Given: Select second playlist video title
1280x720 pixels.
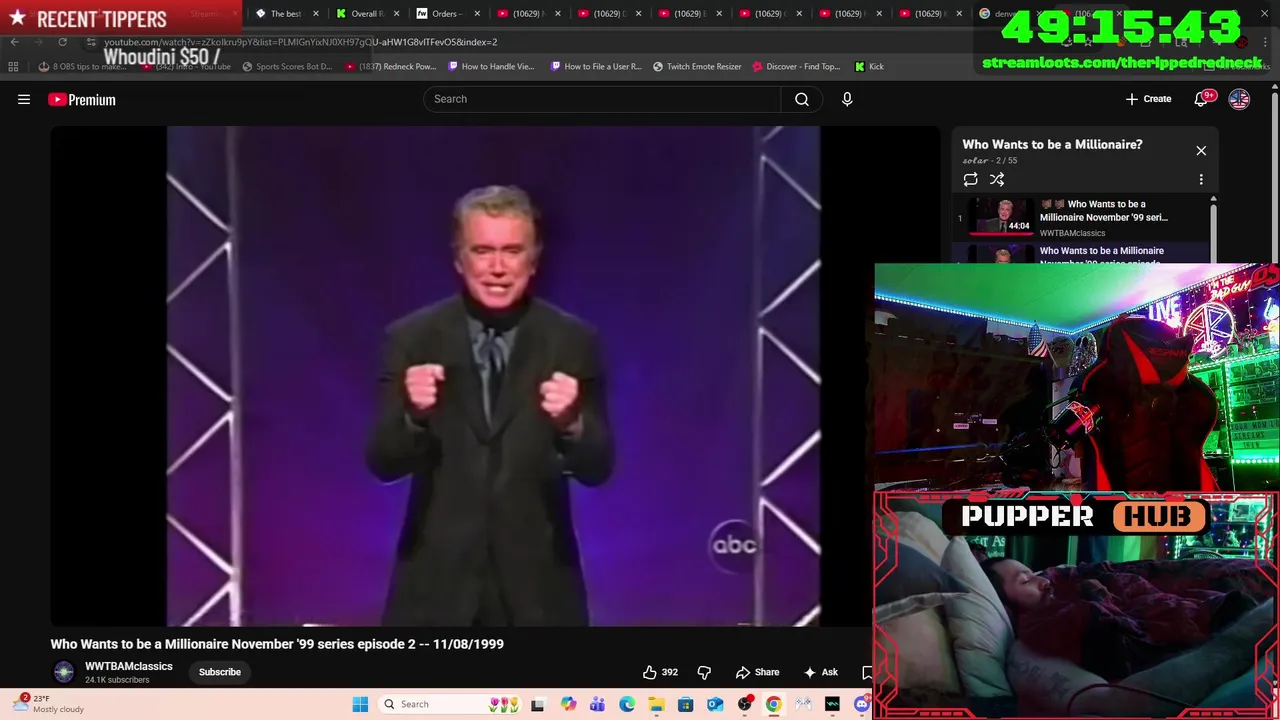Looking at the screenshot, I should (x=1102, y=256).
